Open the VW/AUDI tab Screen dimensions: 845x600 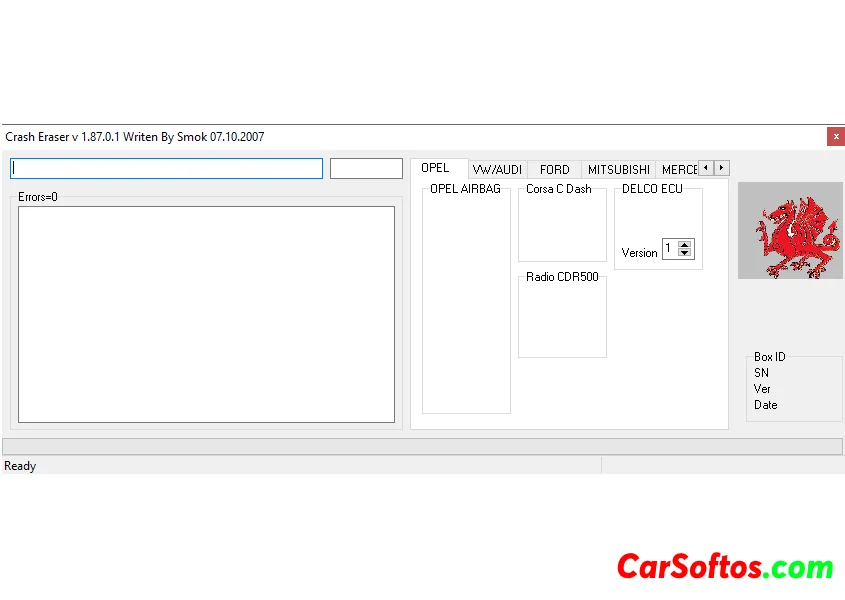point(497,170)
